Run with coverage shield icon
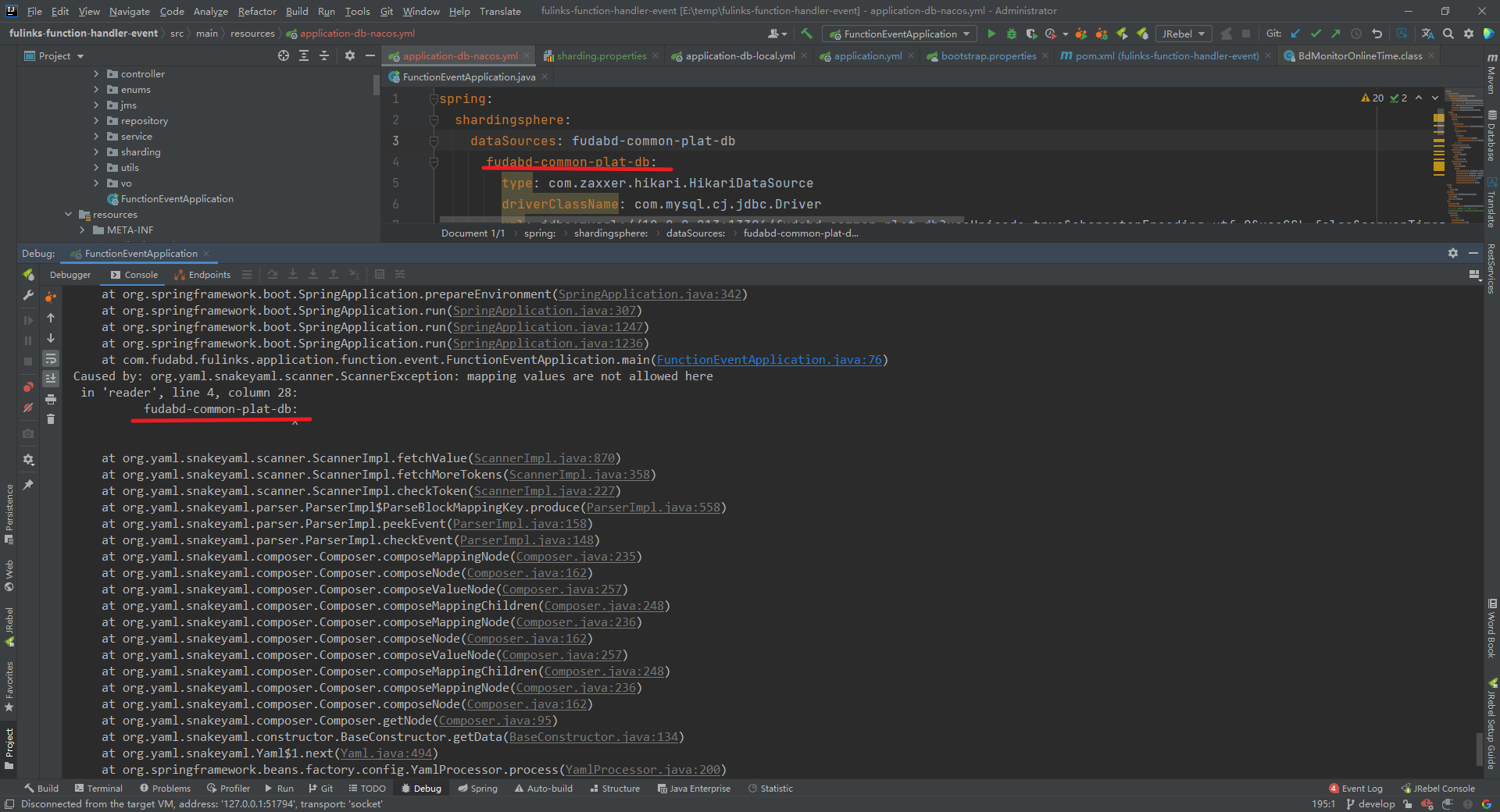 1031,34
